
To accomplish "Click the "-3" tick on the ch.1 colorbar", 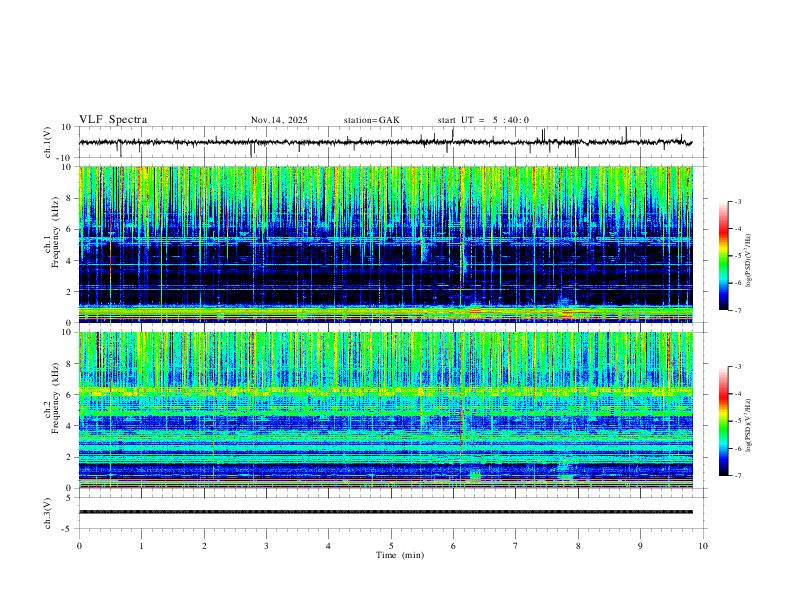I will click(x=738, y=201).
